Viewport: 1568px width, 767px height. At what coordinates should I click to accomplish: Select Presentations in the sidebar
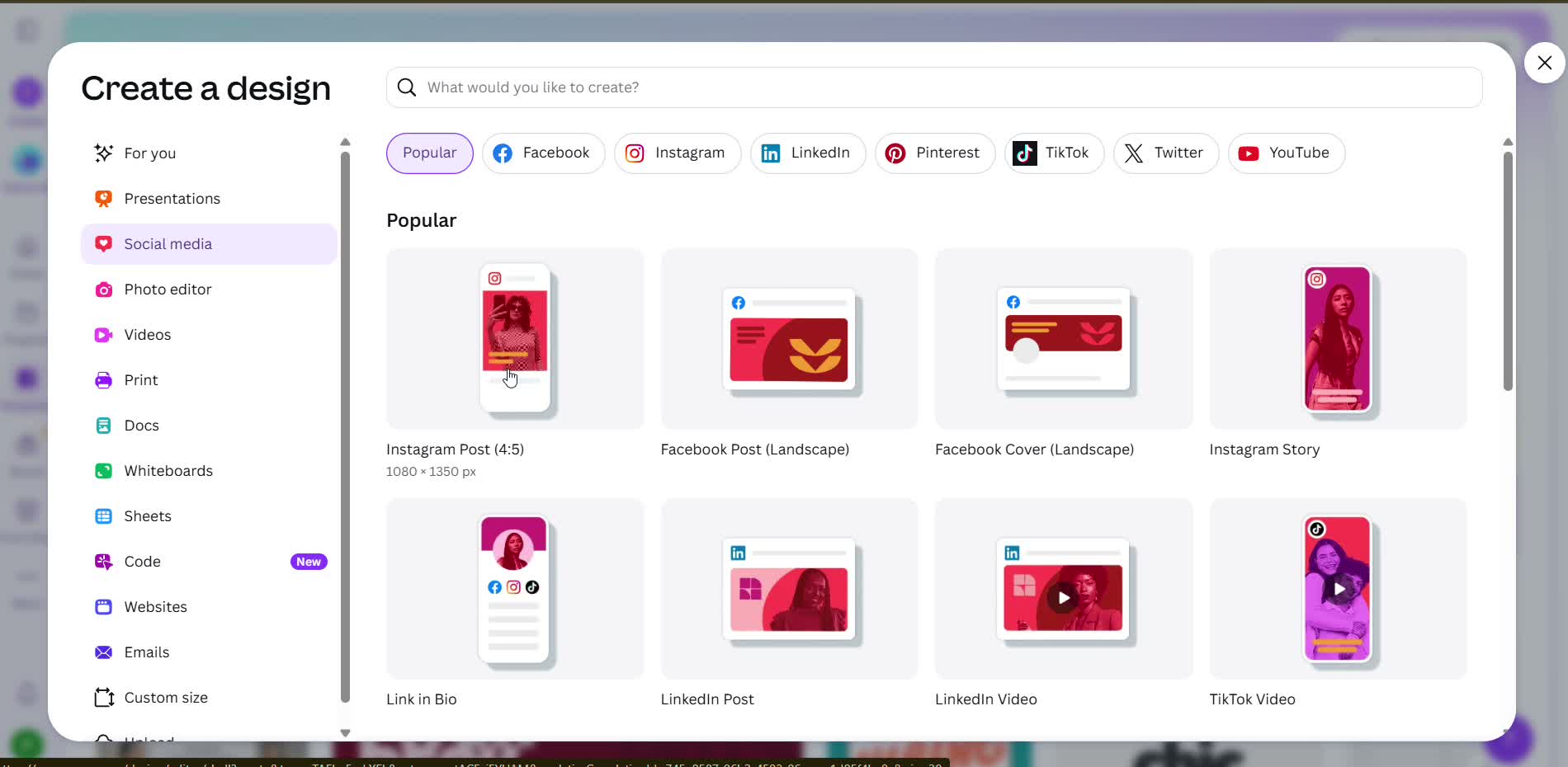208,199
